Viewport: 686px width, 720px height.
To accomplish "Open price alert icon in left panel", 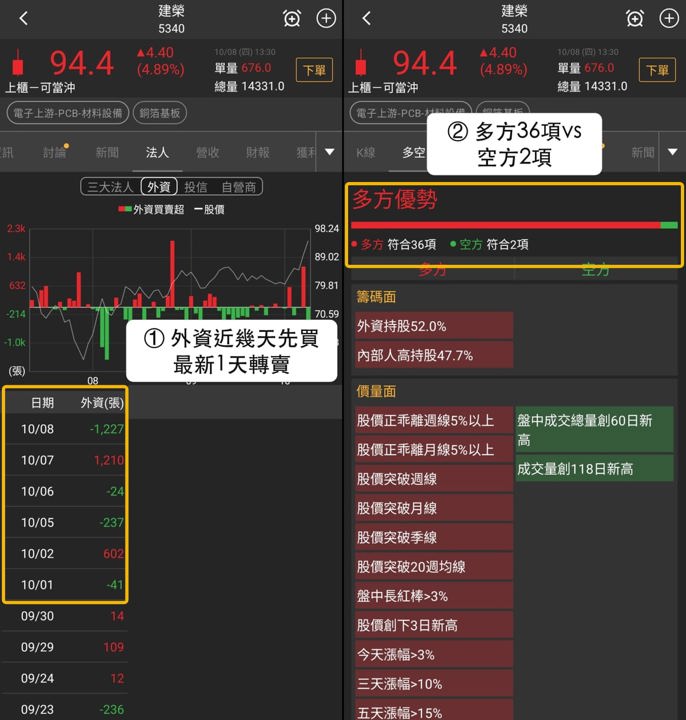I will [292, 18].
